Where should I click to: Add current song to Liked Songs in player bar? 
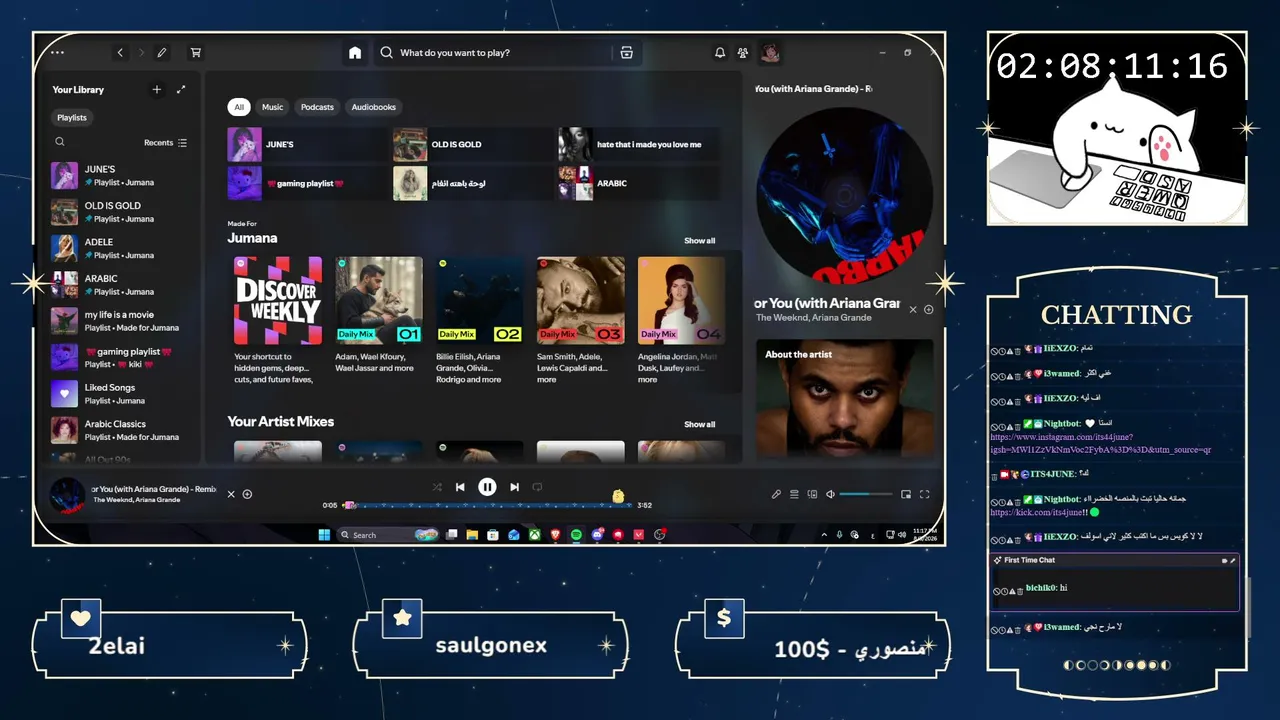(247, 494)
